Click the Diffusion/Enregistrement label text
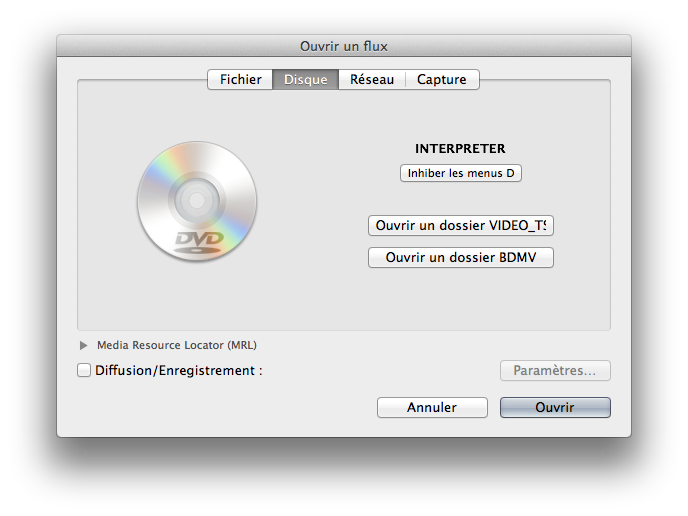The height and width of the screenshot is (516, 688). (178, 370)
